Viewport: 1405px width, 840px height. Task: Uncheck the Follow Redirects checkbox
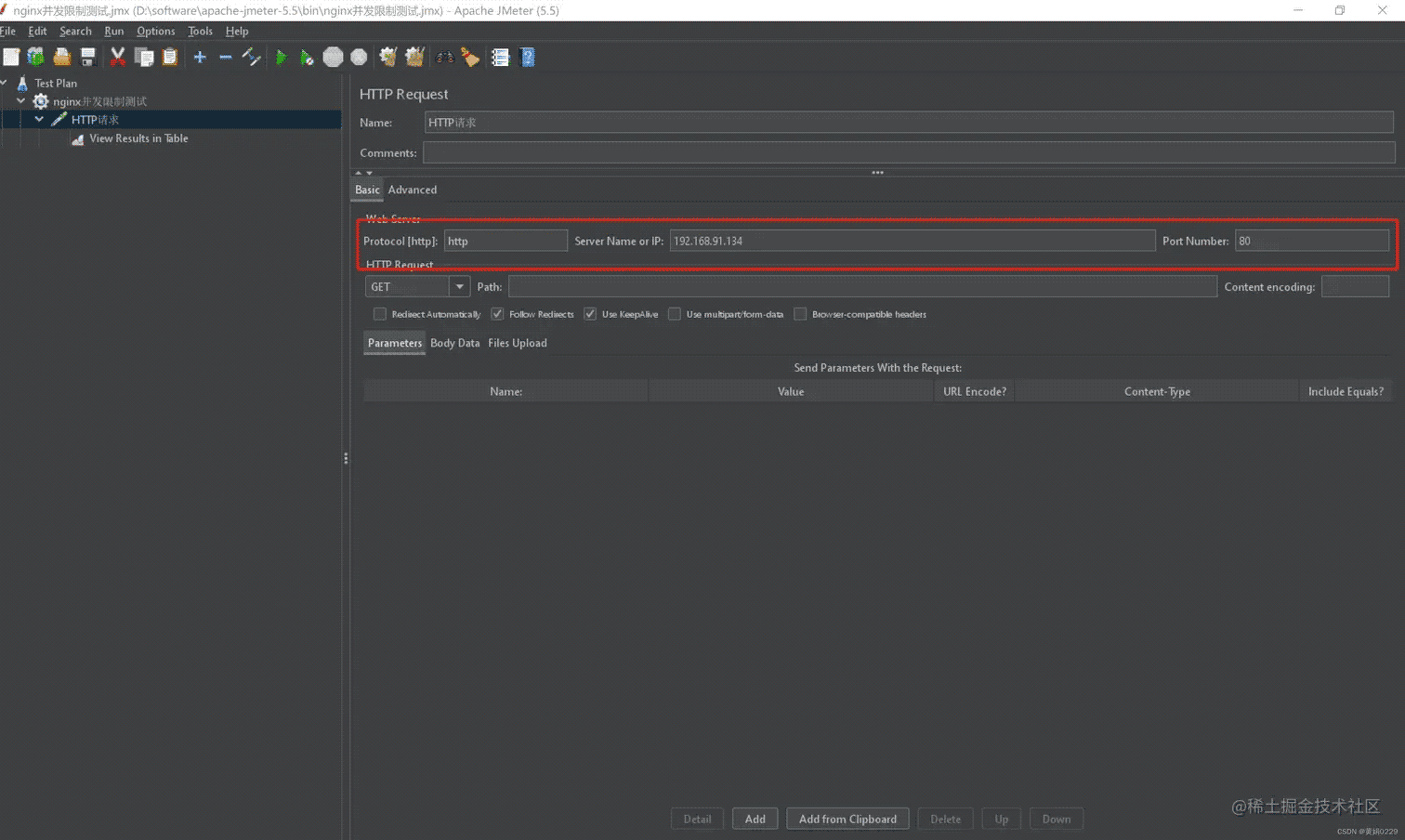pyautogui.click(x=497, y=314)
